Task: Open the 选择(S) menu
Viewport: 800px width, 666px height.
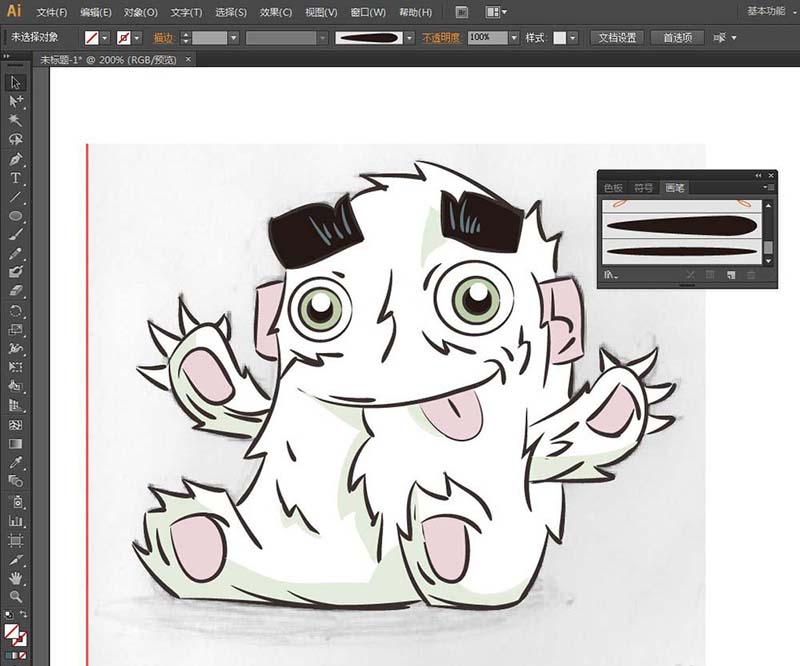Action: coord(231,12)
